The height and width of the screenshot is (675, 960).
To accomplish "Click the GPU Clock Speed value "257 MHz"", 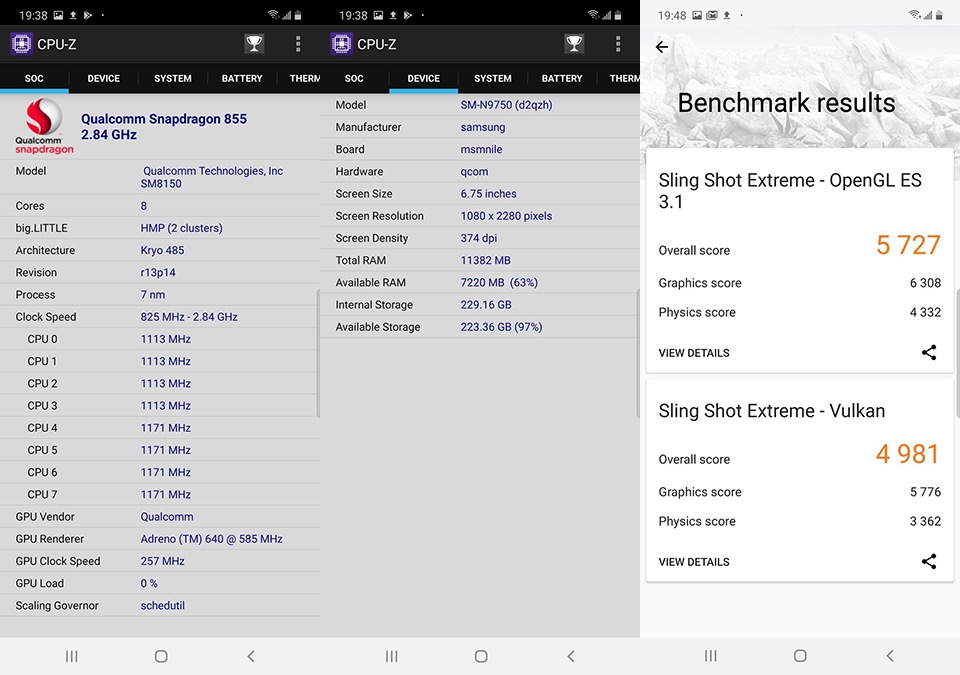I will click(162, 561).
